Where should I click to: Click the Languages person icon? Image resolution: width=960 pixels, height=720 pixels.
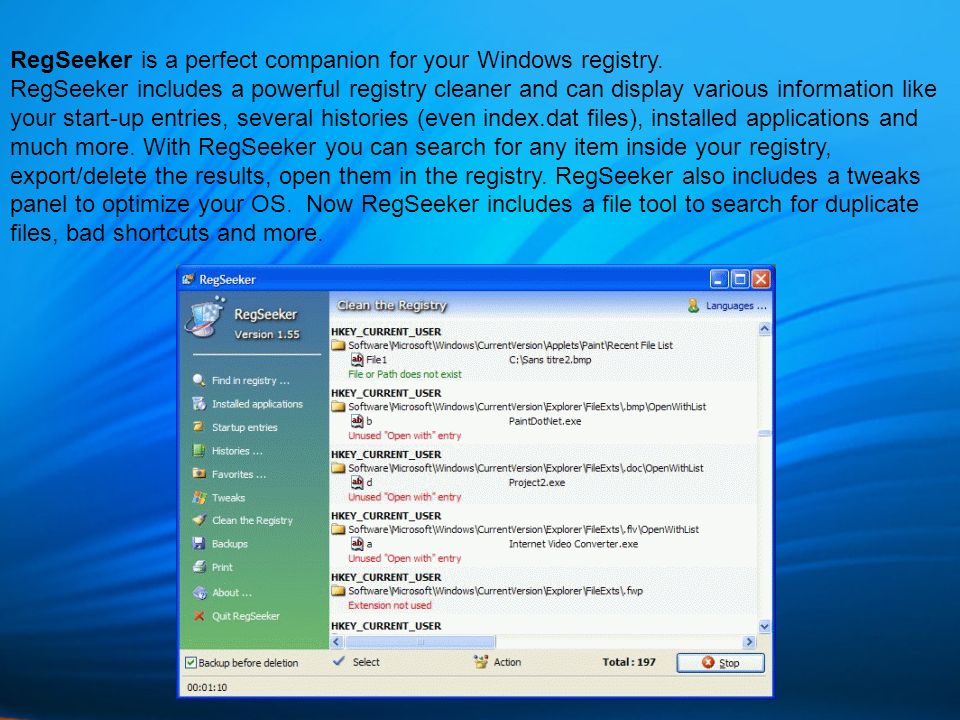[x=693, y=306]
